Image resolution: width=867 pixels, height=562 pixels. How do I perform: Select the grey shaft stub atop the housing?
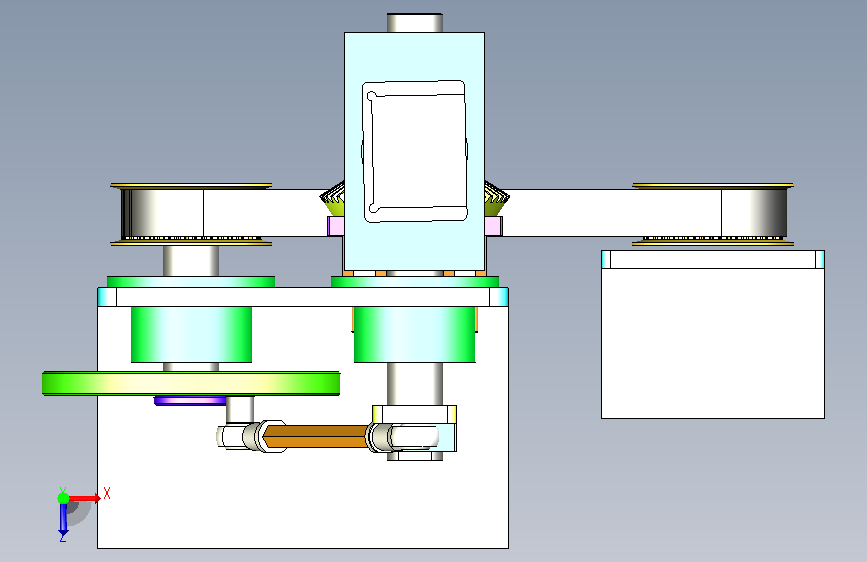pyautogui.click(x=415, y=23)
